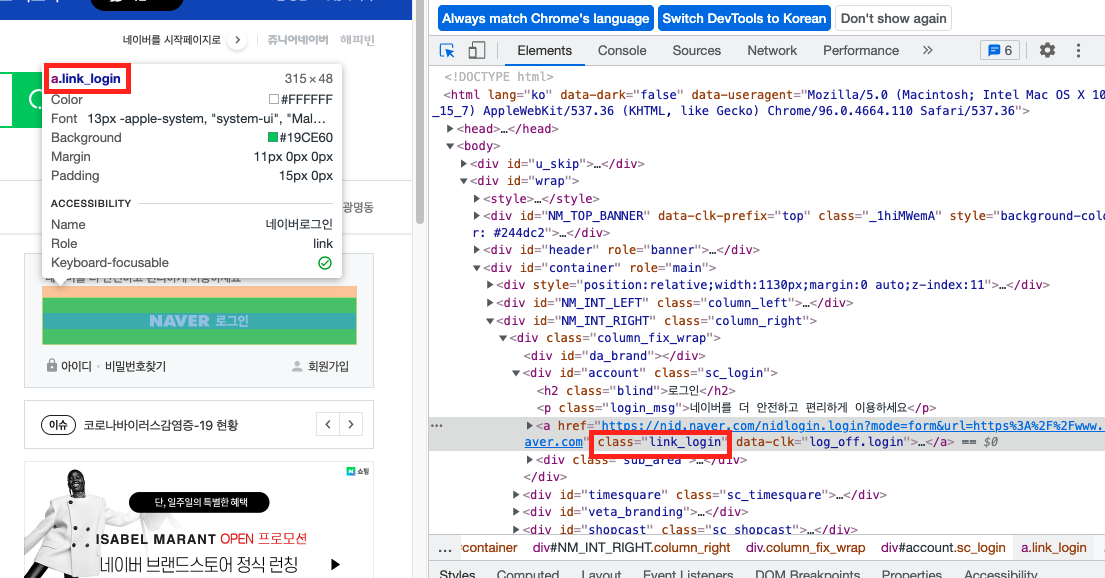Click the #FFFFFF color swatch in tooltip
Screen dimensions: 1105x578
pos(273,99)
